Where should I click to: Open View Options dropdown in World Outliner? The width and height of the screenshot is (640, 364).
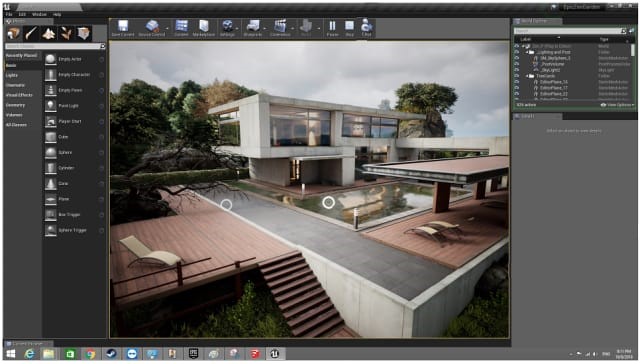(x=617, y=105)
